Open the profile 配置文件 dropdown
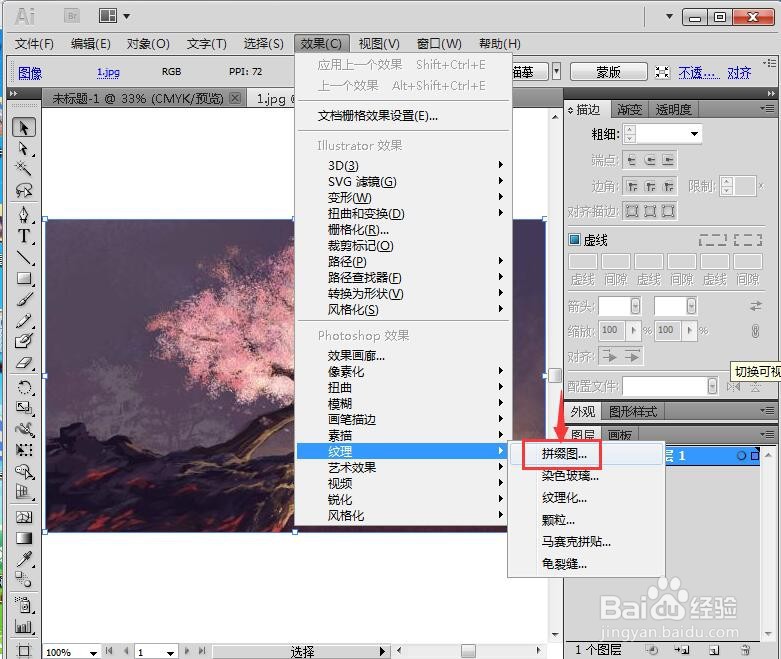Viewport: 781px width, 659px height. (713, 386)
